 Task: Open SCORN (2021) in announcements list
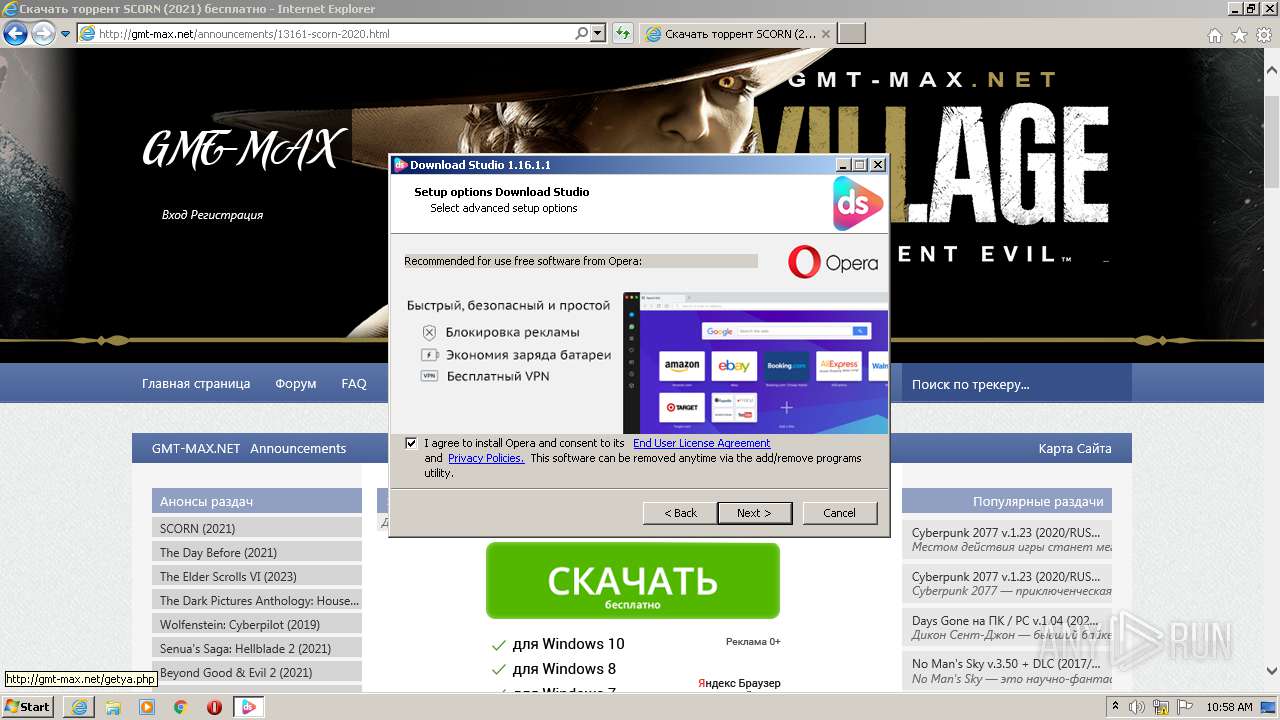(257, 528)
